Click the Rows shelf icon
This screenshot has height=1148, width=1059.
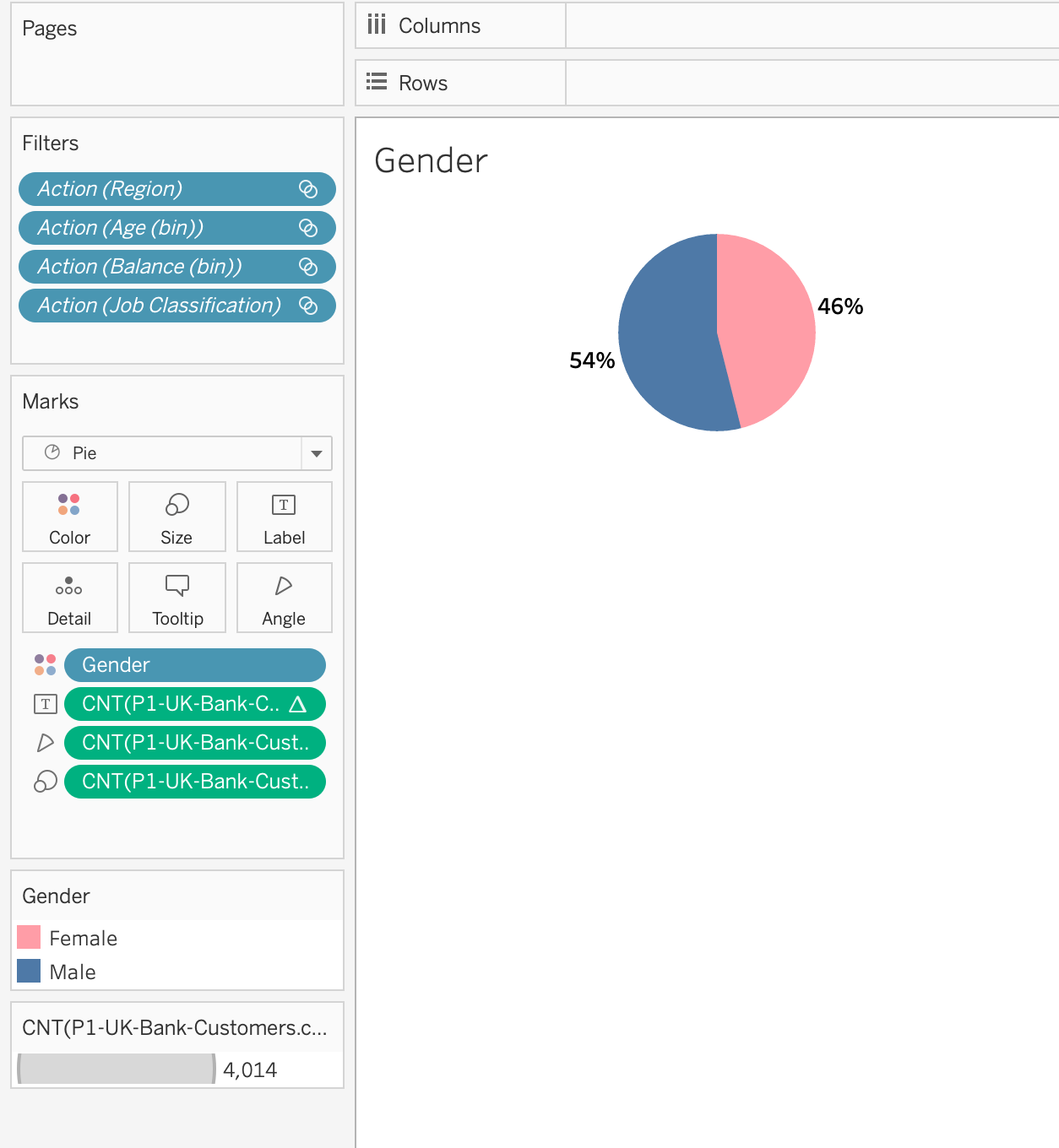[377, 82]
